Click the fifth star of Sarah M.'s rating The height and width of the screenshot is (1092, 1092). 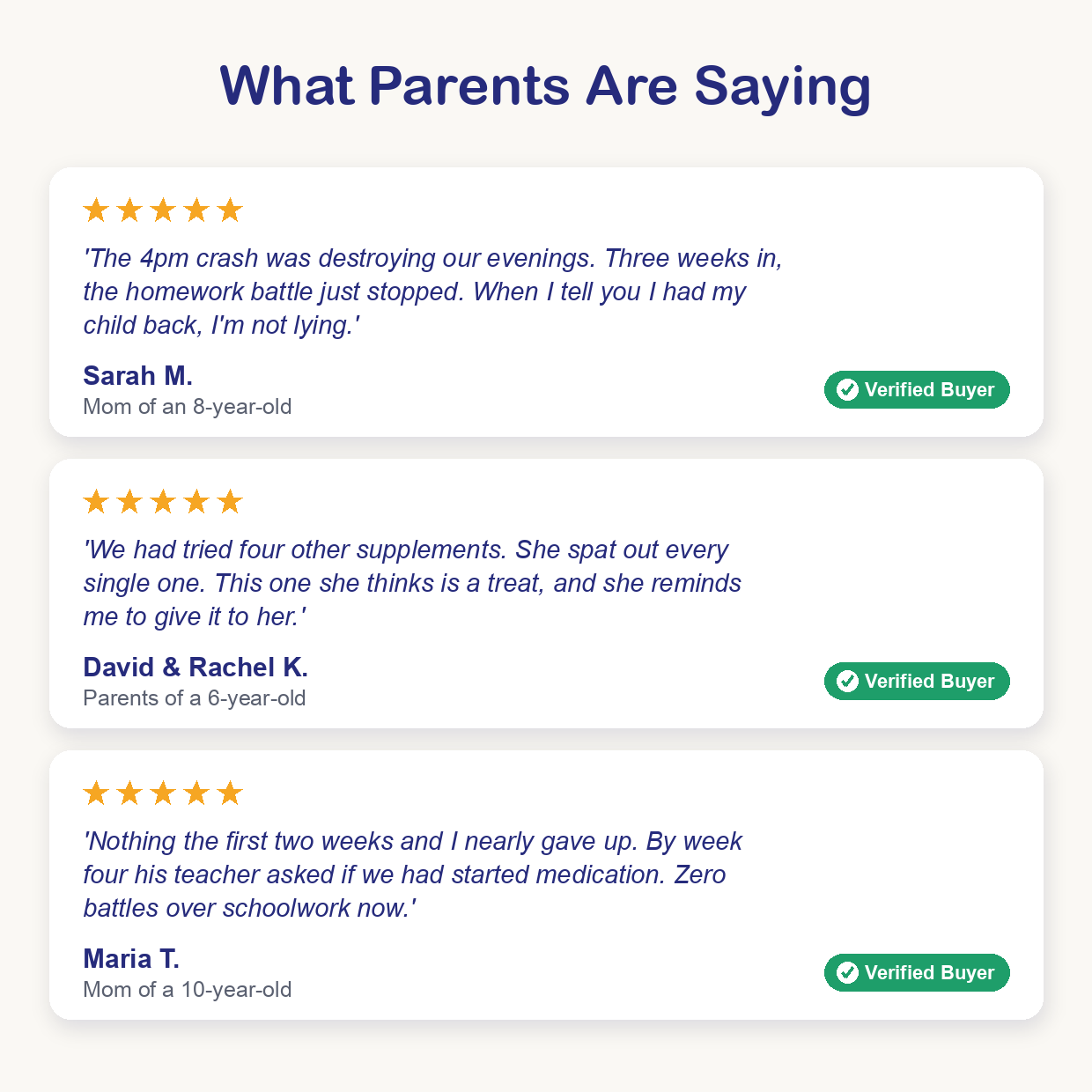pyautogui.click(x=230, y=210)
